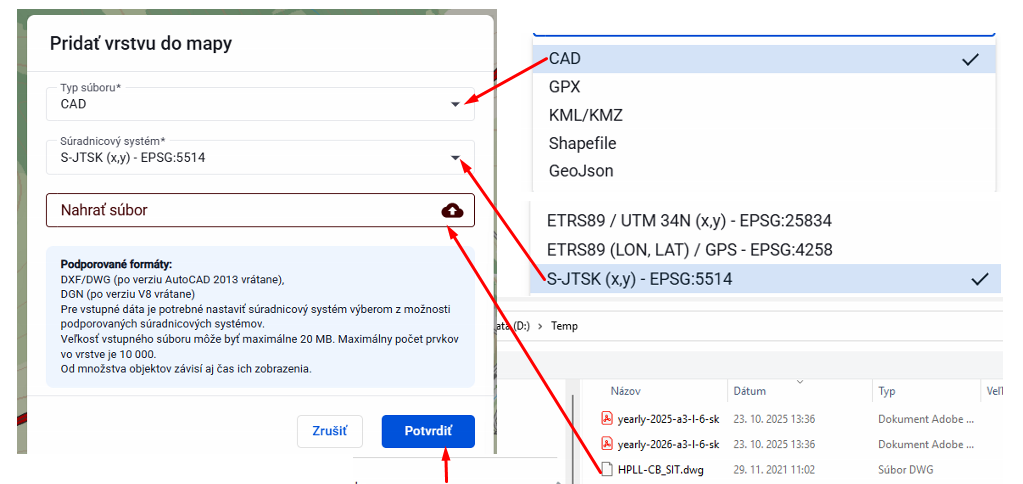Select GPX from file type list

(565, 87)
